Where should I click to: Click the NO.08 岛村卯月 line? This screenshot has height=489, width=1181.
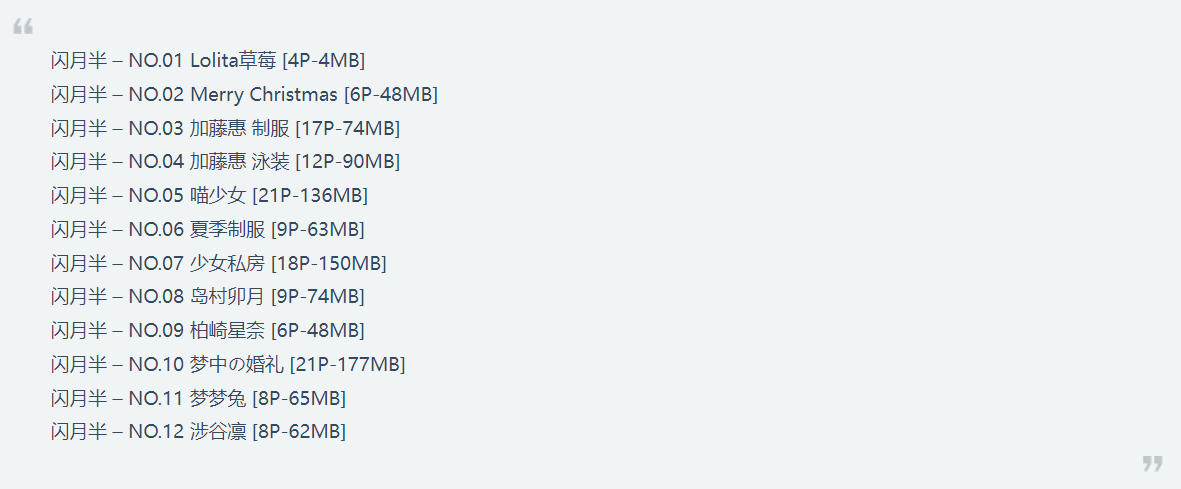coord(208,296)
